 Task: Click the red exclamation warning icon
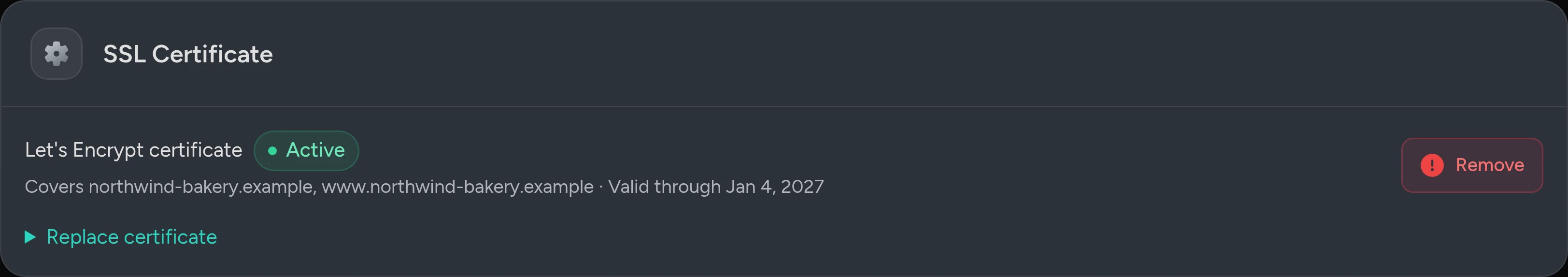1432,165
